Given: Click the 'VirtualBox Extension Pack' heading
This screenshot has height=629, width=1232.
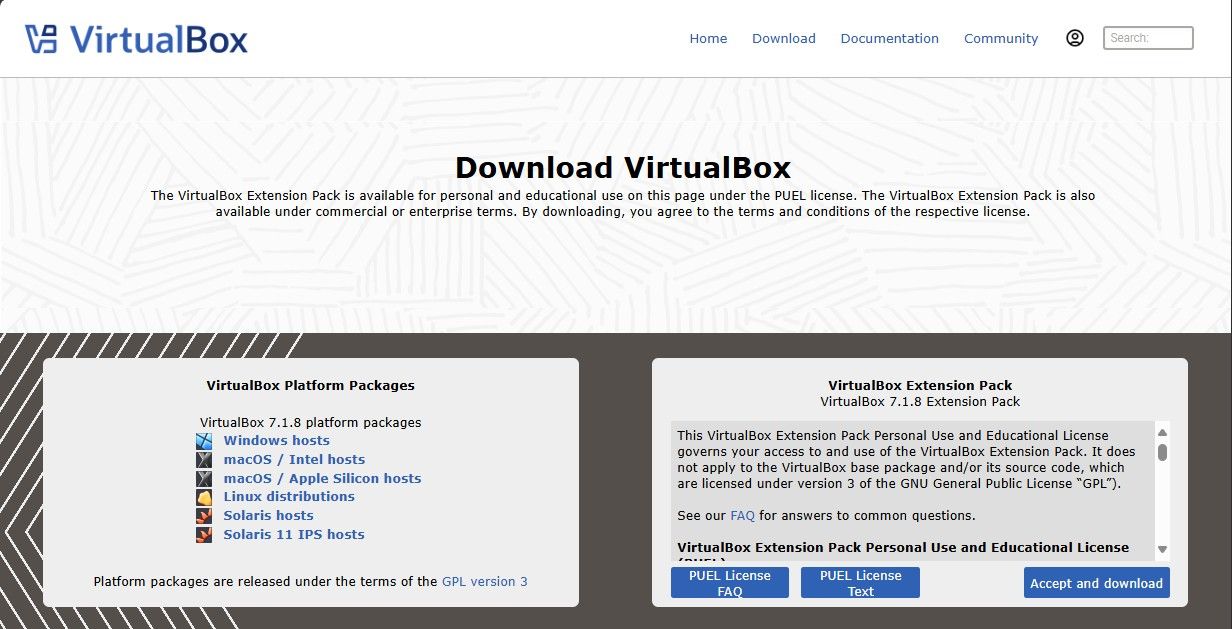Looking at the screenshot, I should 920,386.
